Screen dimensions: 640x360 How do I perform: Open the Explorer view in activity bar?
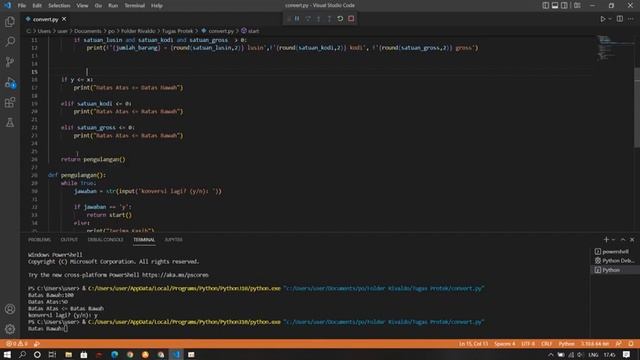click(10, 22)
